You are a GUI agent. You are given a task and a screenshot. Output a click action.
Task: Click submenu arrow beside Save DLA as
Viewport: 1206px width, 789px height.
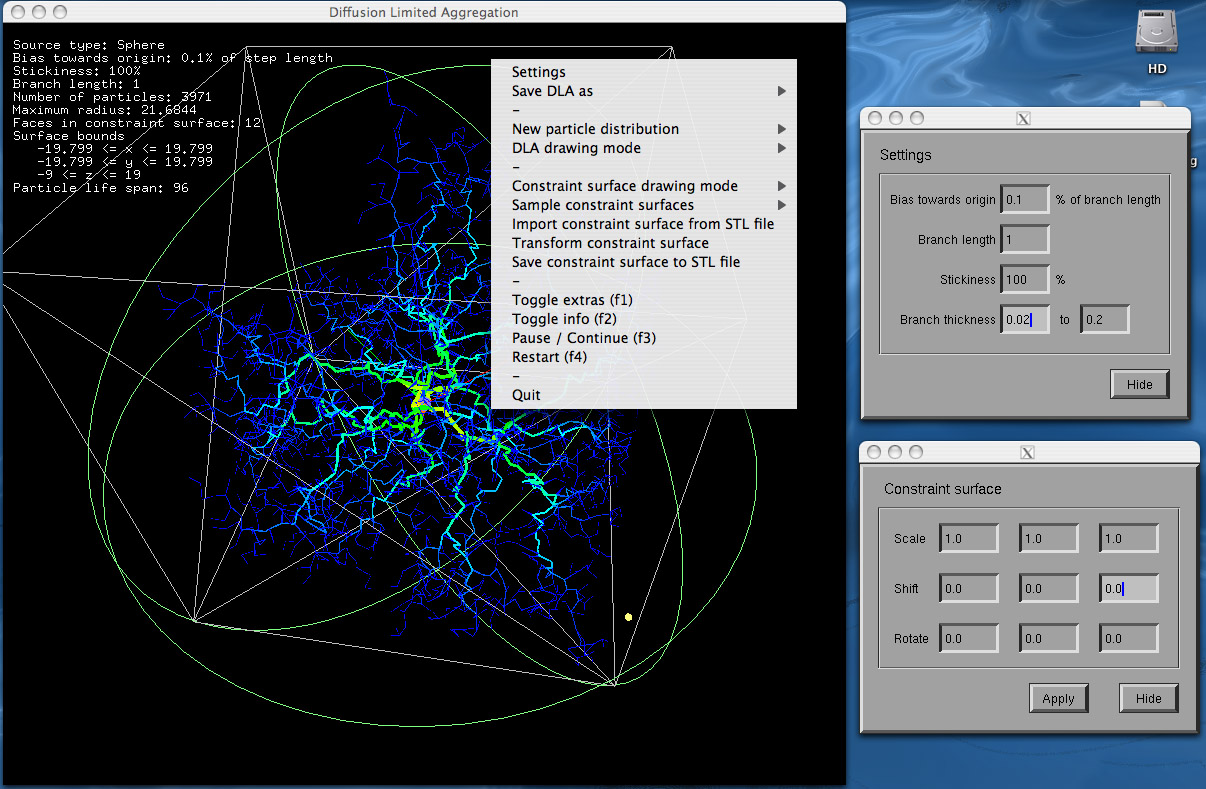[x=782, y=91]
